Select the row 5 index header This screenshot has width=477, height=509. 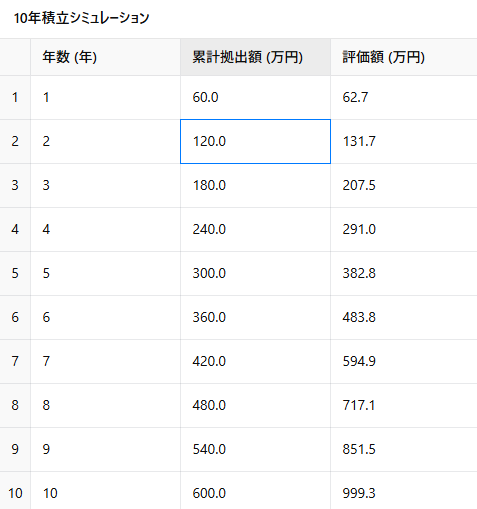coord(15,273)
